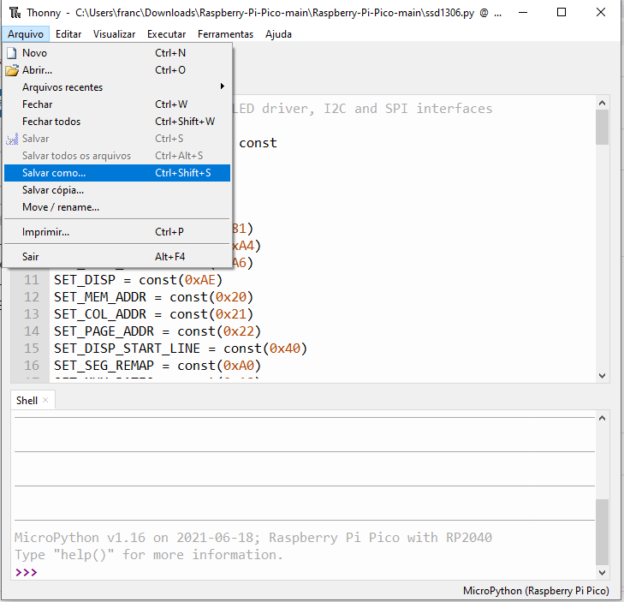Close the Shell tab
This screenshot has height=602, width=624.
45,400
